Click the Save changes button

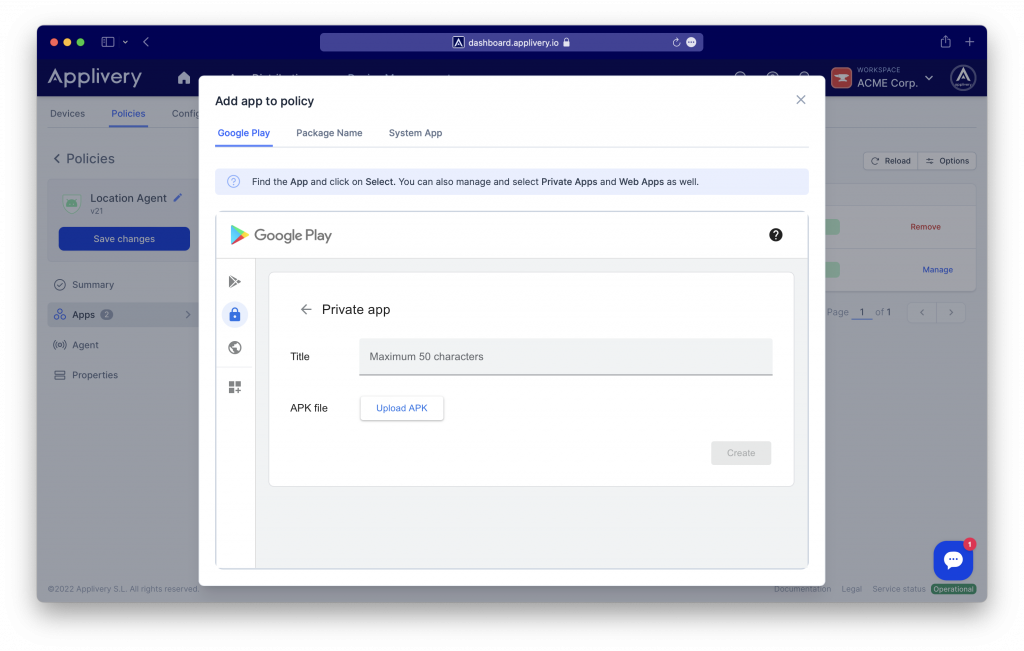coord(124,239)
